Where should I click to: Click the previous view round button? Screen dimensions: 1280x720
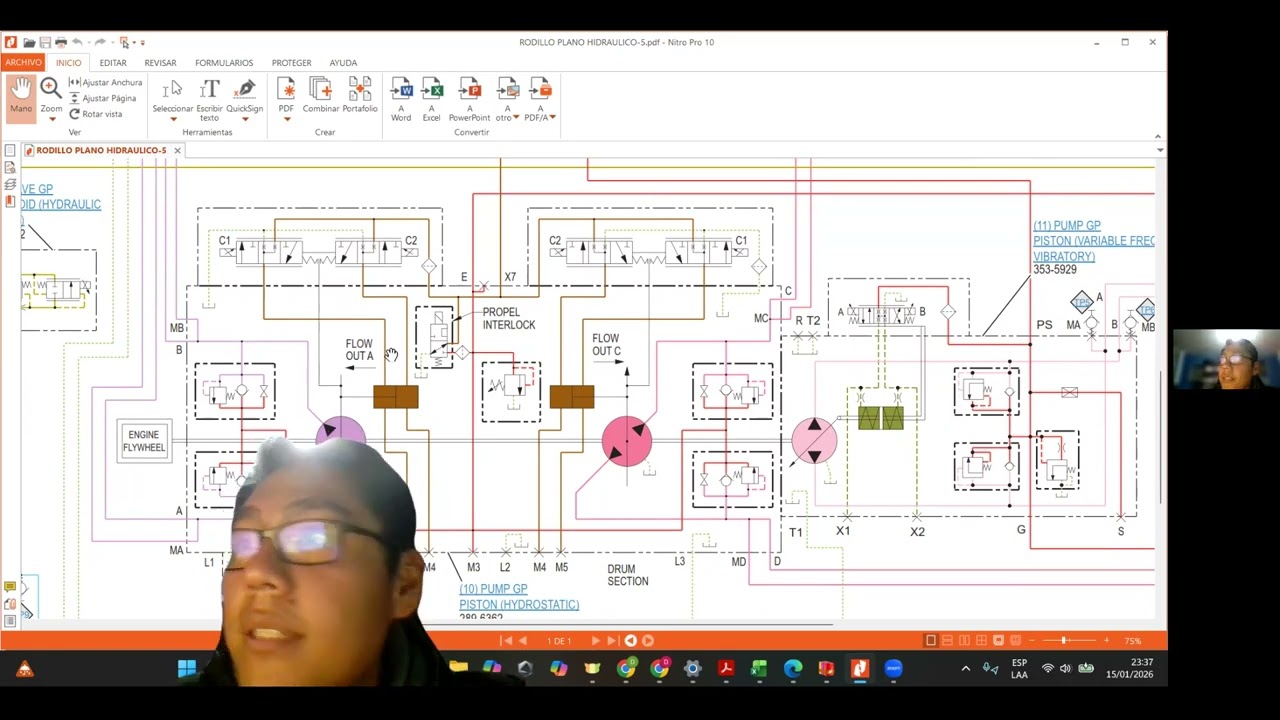point(630,640)
